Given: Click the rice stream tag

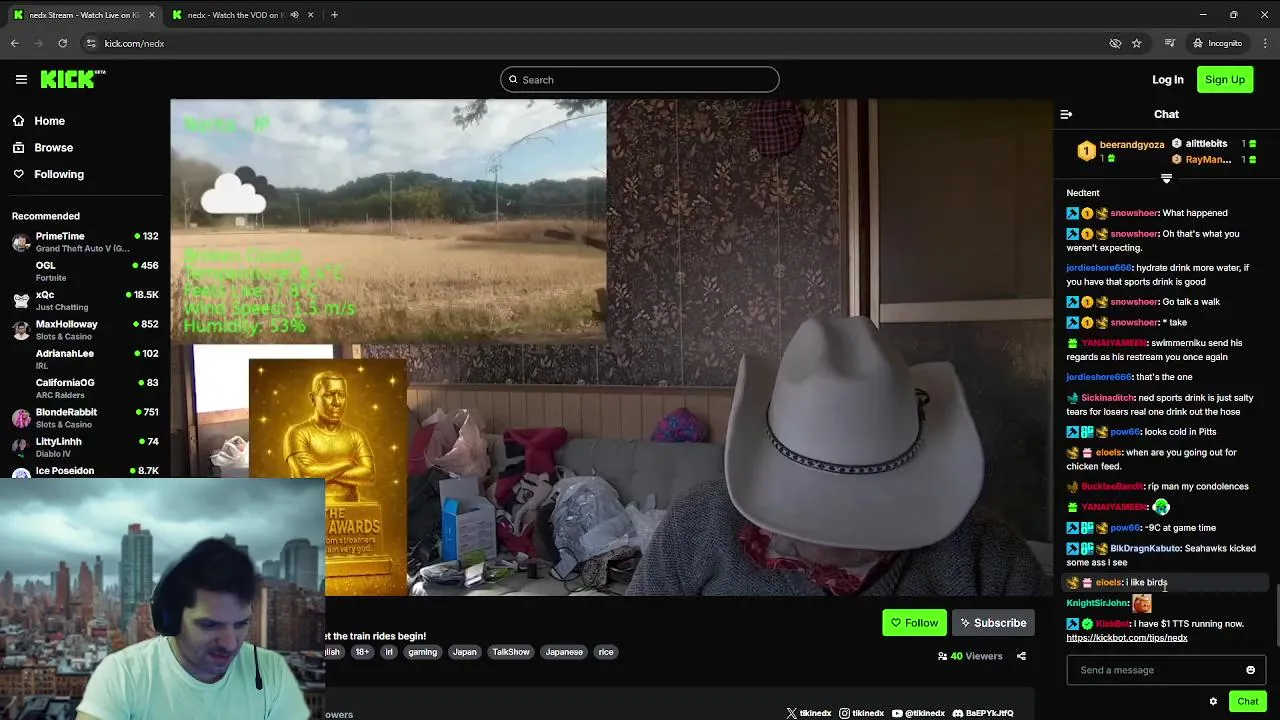Looking at the screenshot, I should (x=605, y=652).
